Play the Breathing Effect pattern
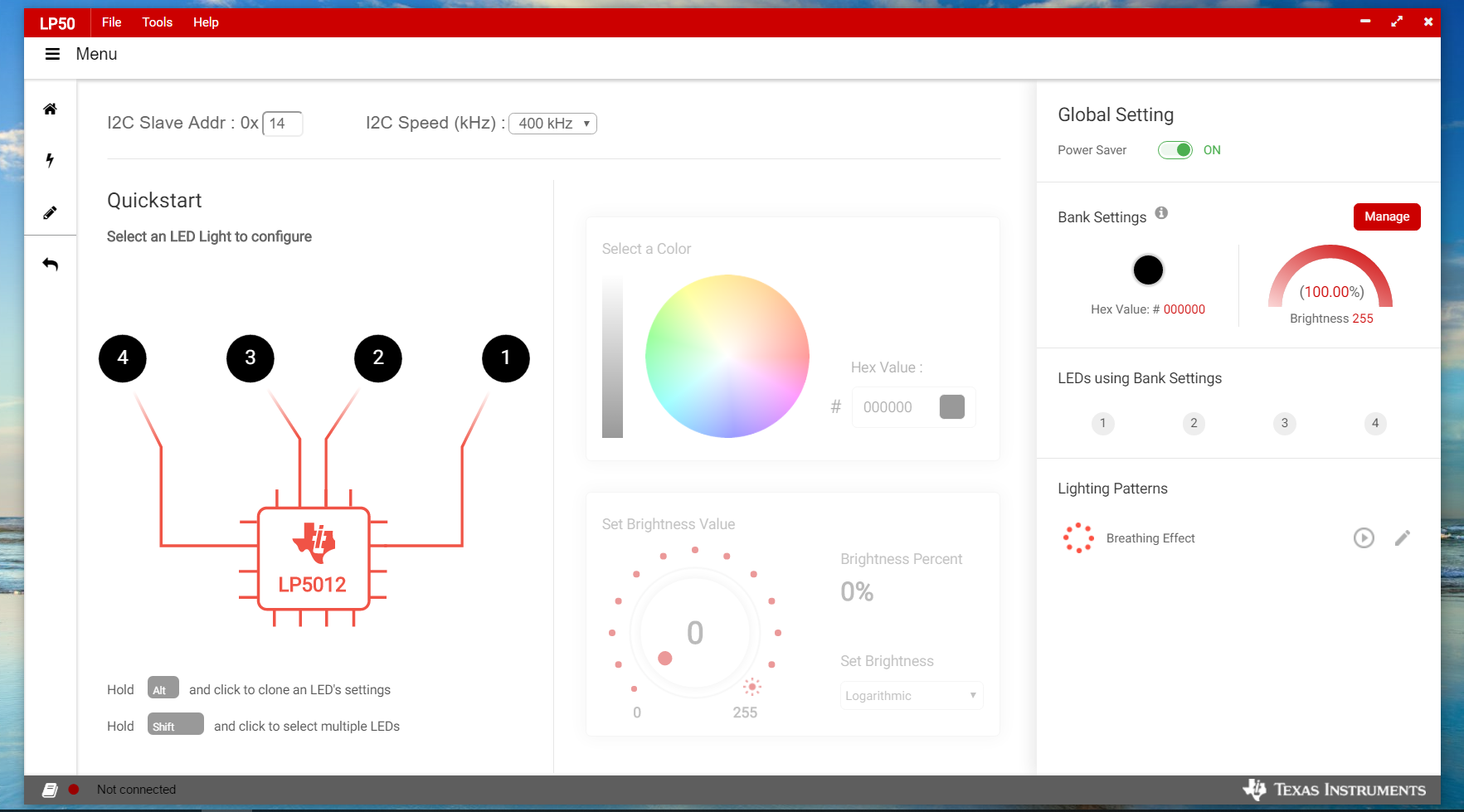 click(1364, 538)
